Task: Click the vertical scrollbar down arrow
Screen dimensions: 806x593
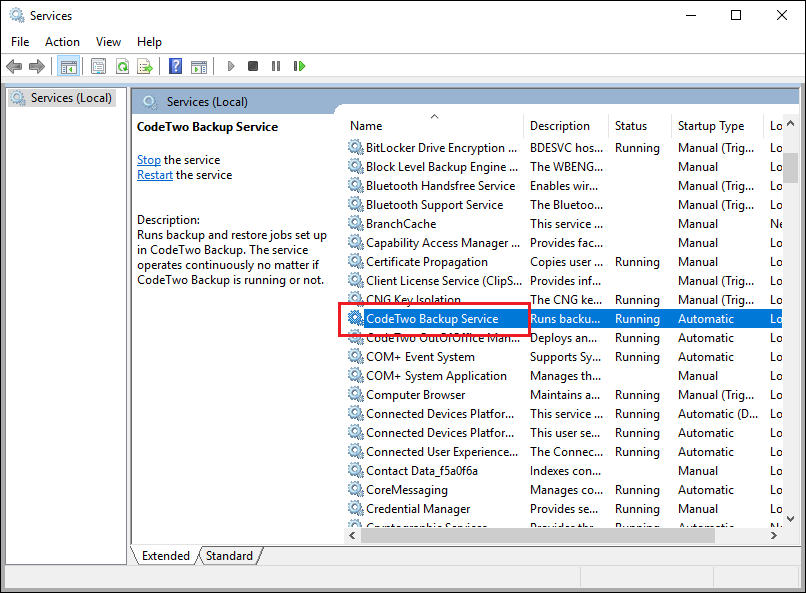Action: click(x=791, y=518)
